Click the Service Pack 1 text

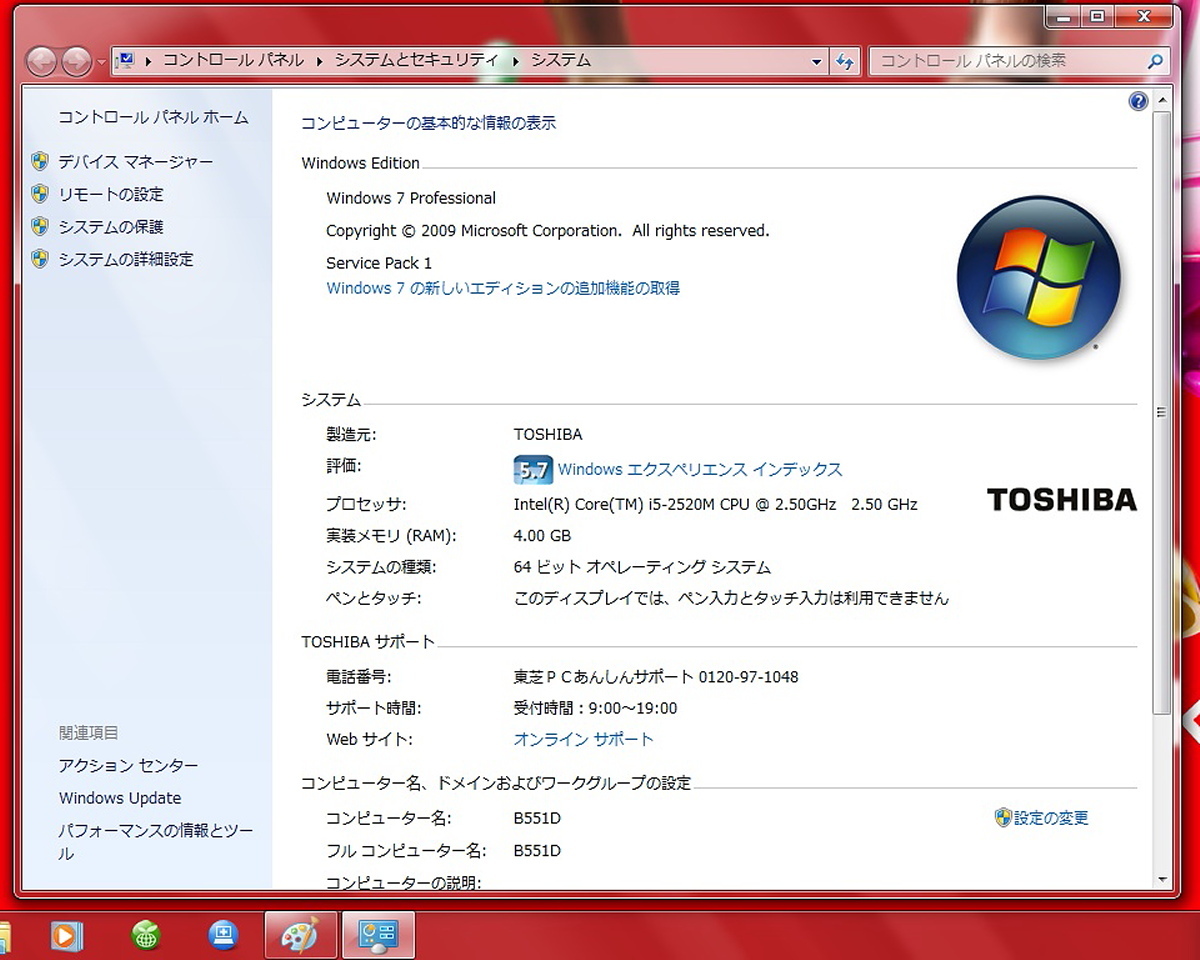click(x=379, y=263)
